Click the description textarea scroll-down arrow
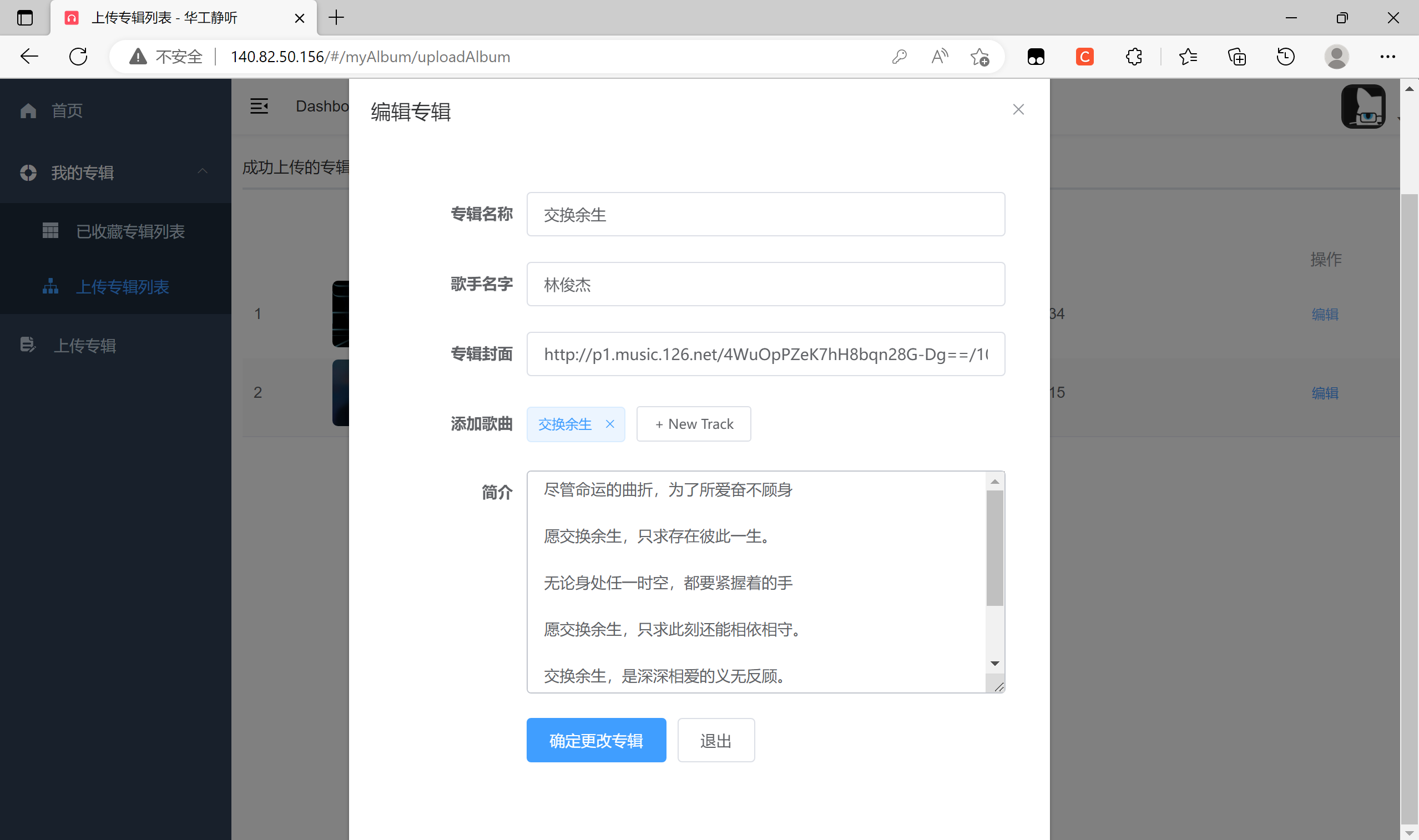The height and width of the screenshot is (840, 1419). (x=994, y=663)
